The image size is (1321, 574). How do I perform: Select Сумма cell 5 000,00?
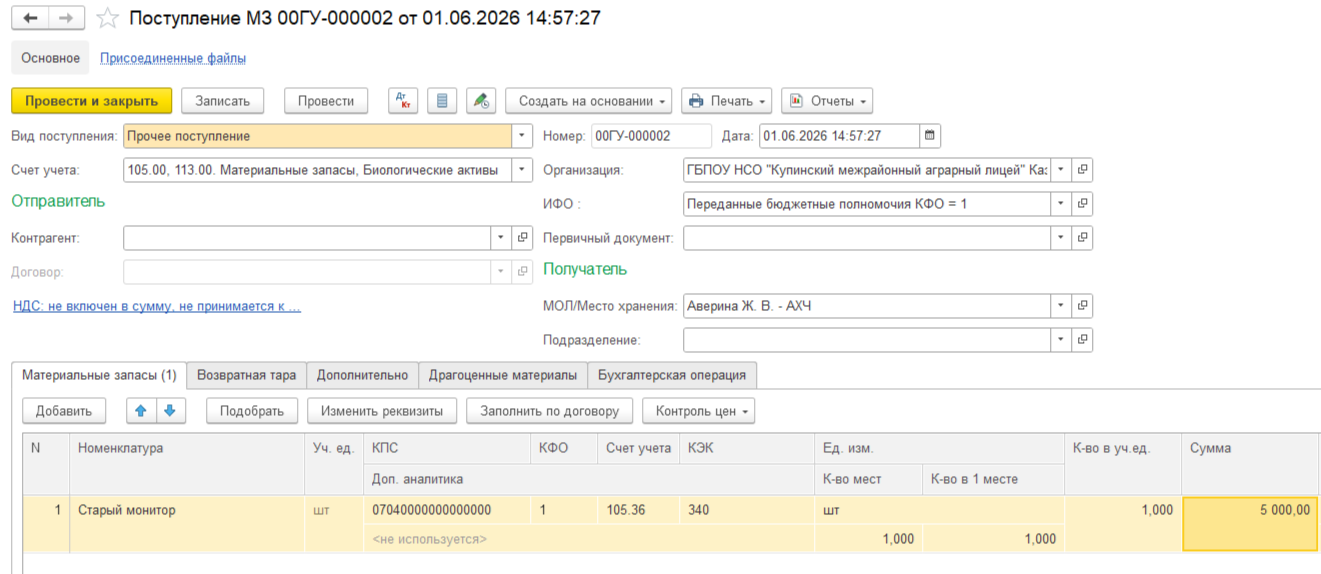(x=1250, y=524)
